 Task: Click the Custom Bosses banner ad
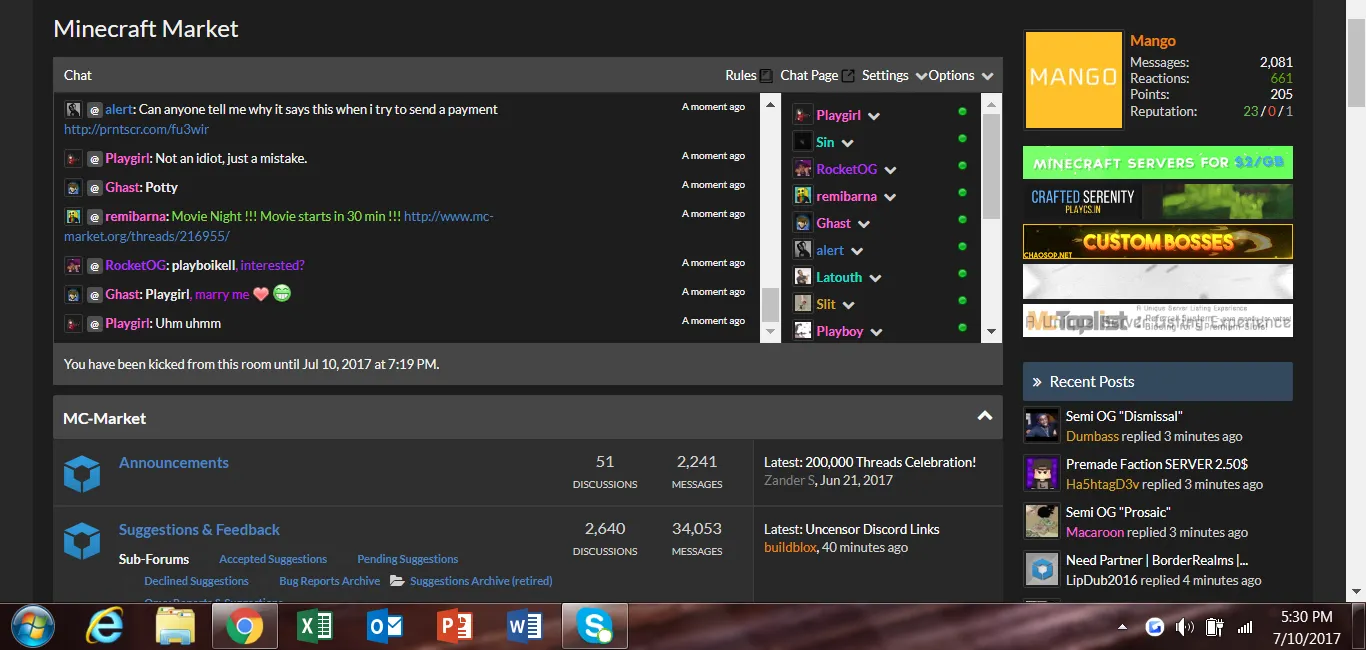(1158, 242)
